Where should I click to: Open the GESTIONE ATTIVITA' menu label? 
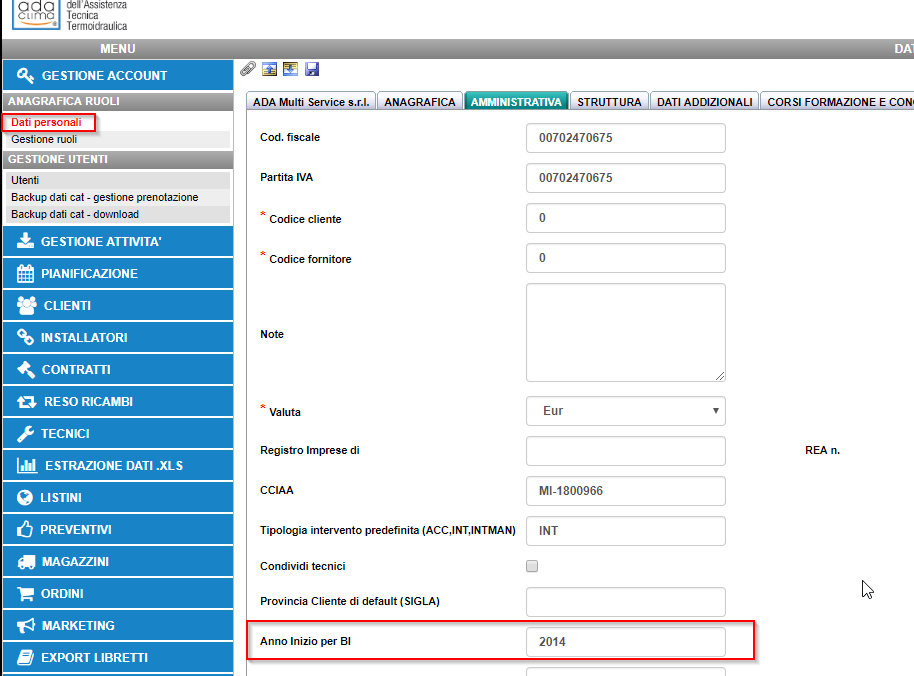tap(101, 241)
